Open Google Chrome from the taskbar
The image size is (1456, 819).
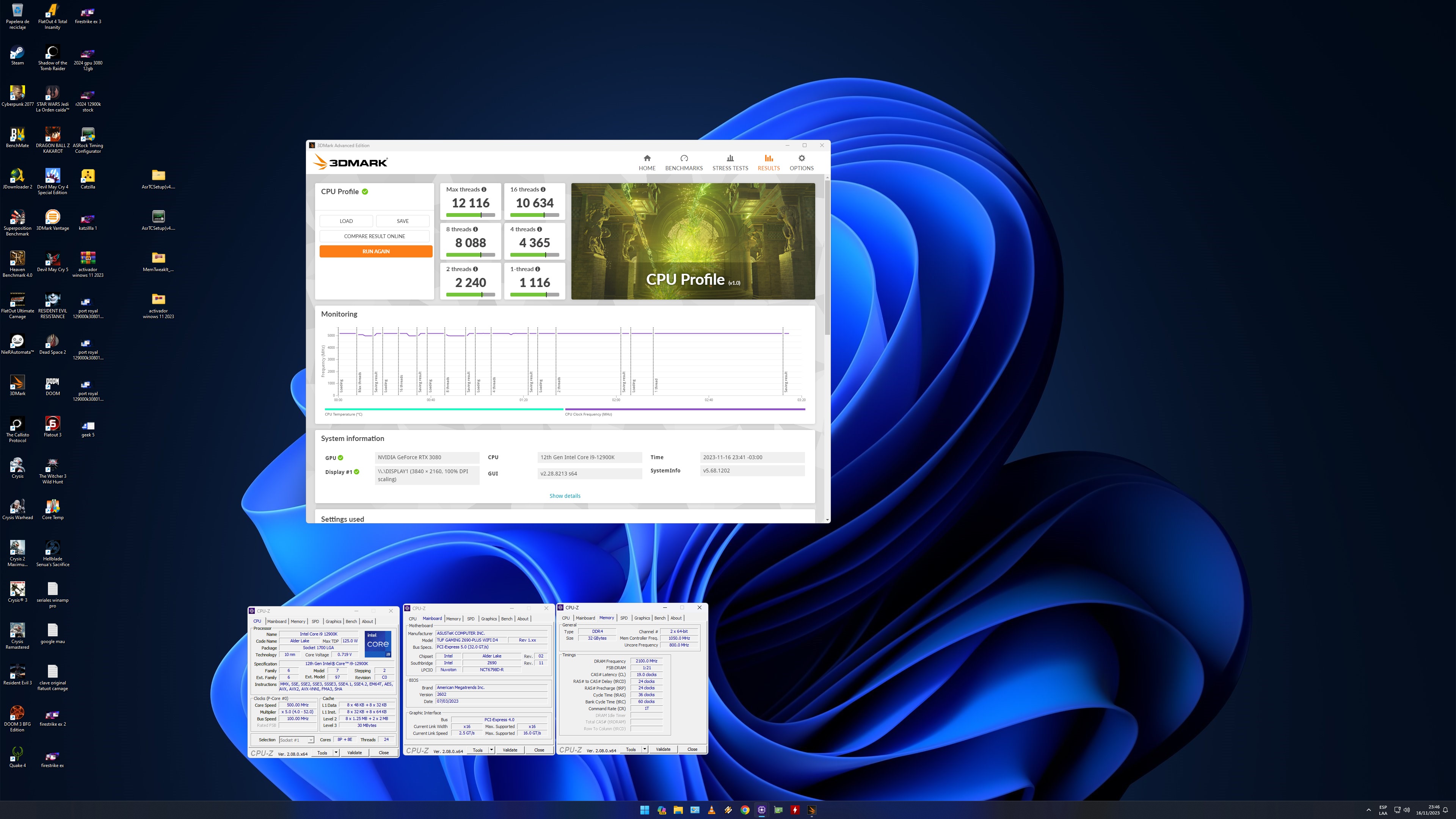pos(745,810)
